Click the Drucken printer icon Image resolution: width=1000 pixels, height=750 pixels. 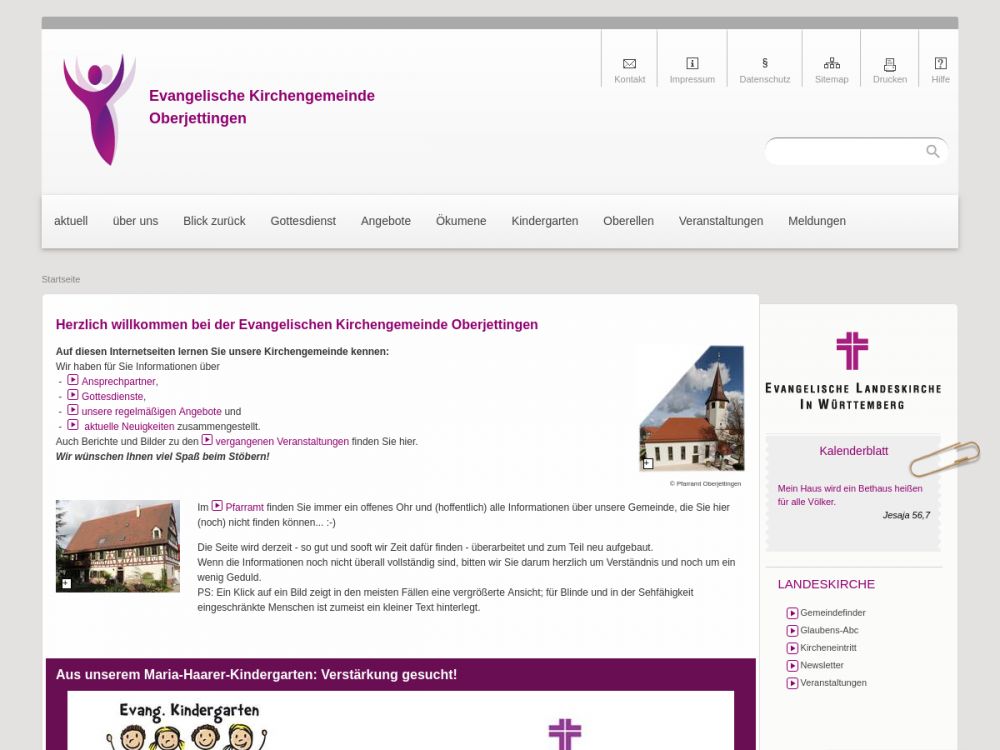(889, 63)
